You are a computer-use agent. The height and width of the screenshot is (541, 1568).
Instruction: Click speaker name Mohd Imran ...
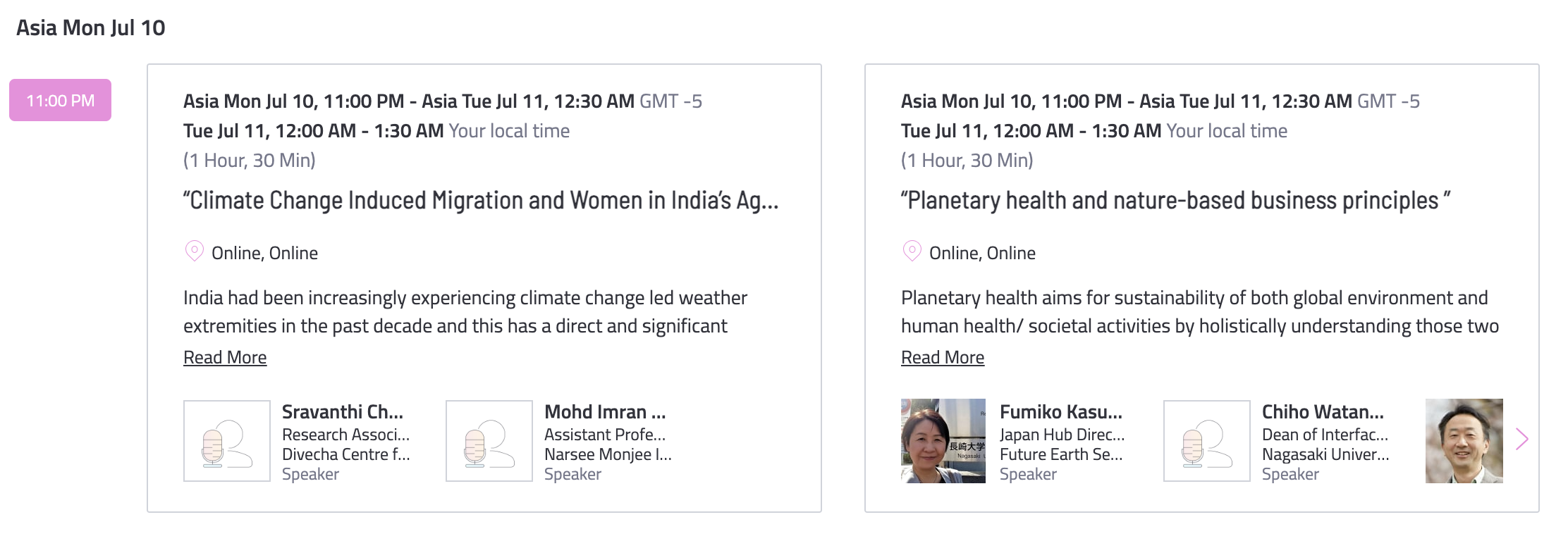pos(605,411)
